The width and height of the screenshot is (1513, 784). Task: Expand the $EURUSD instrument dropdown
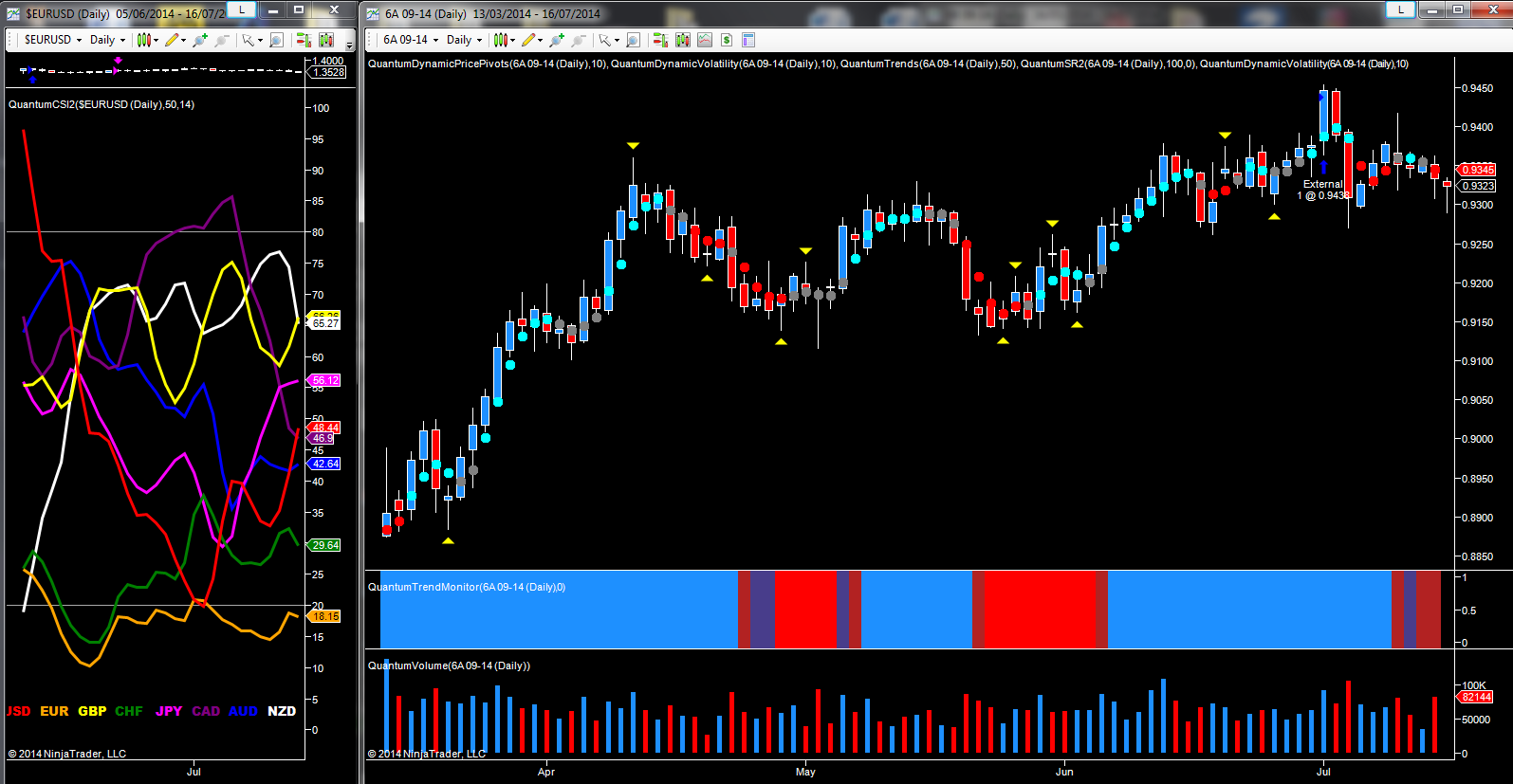tap(80, 40)
